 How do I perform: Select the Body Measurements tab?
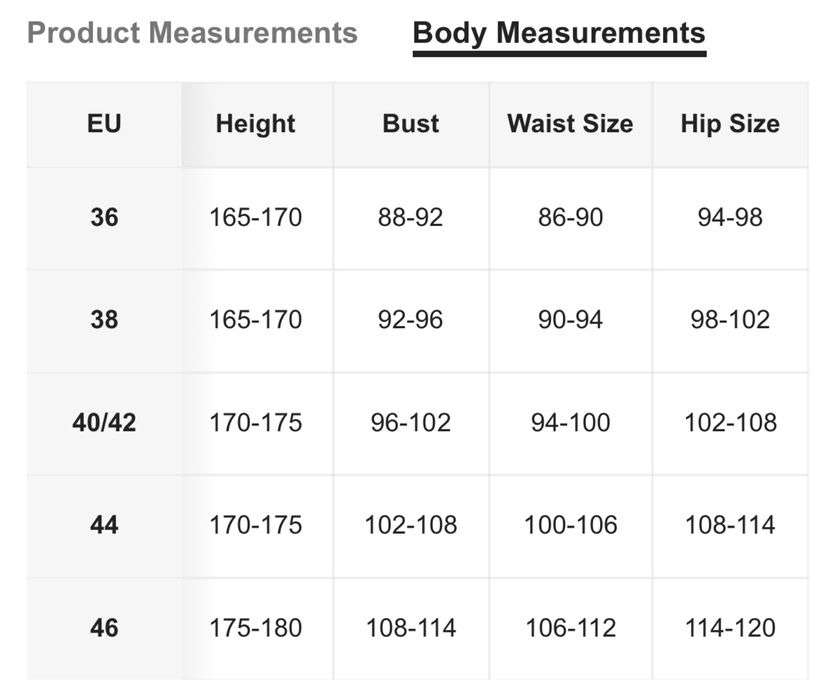click(559, 33)
